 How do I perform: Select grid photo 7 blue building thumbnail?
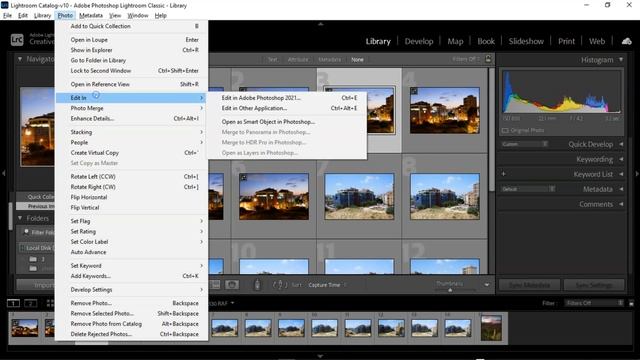pyautogui.click(x=359, y=196)
